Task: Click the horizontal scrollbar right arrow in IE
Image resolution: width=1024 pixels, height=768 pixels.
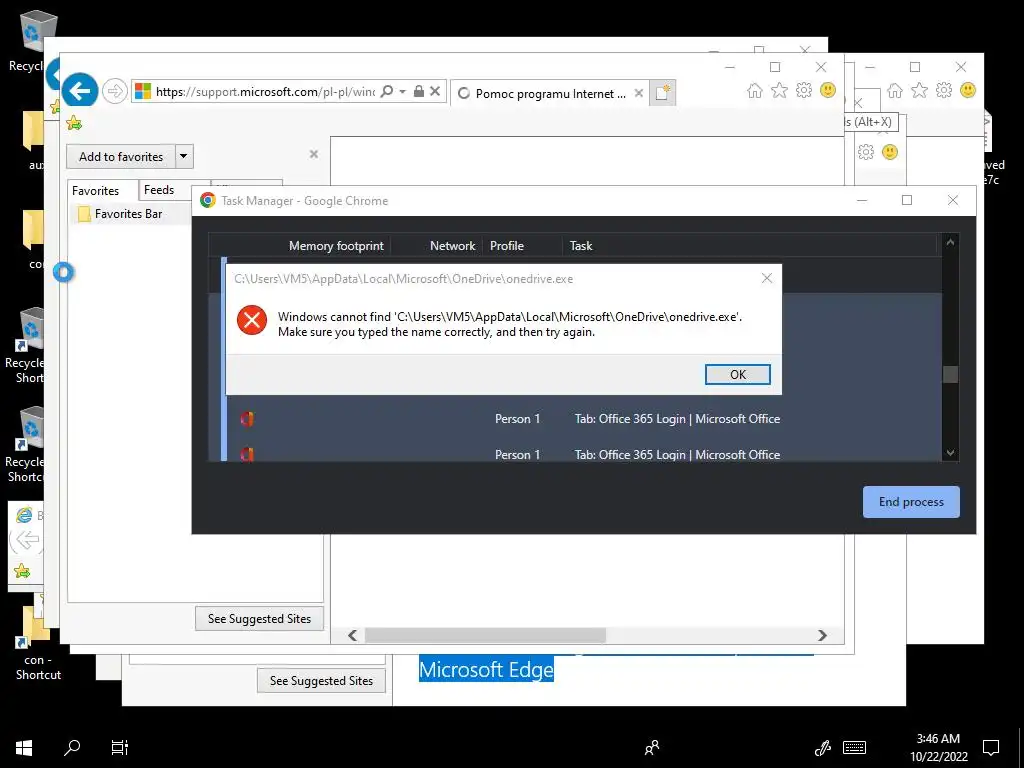Action: click(x=822, y=635)
